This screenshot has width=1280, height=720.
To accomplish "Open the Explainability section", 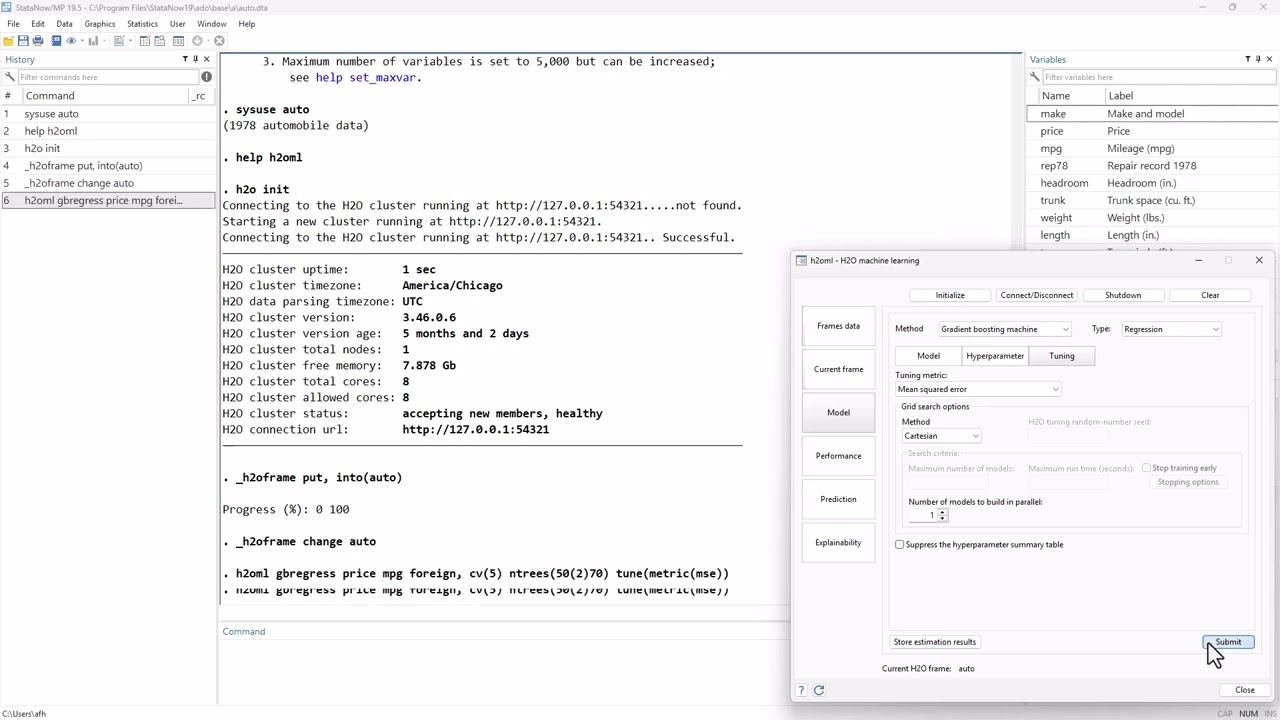I will pyautogui.click(x=838, y=542).
